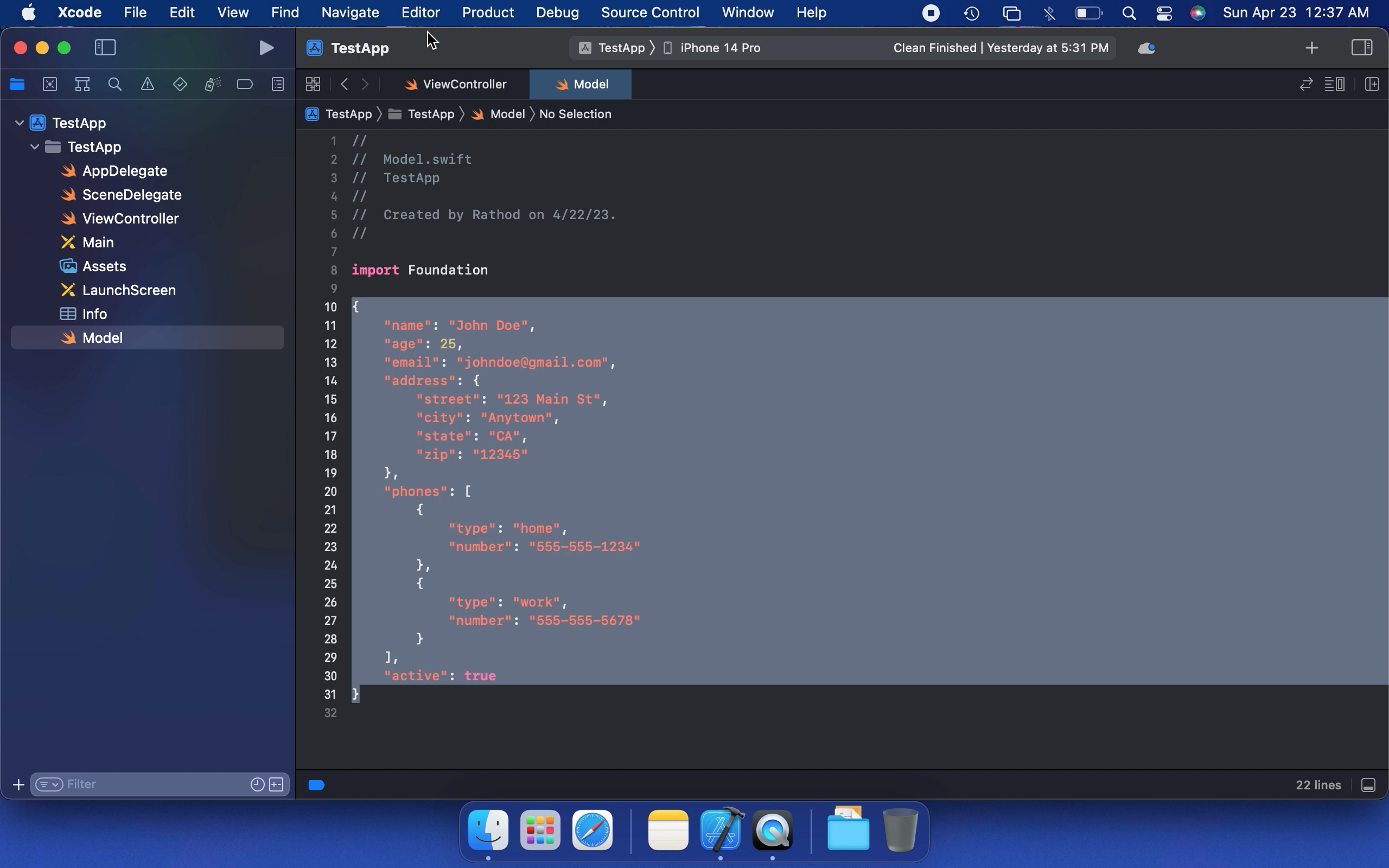Screen dimensions: 1389x868
Task: Open the Find navigator magnifier icon
Action: [115, 85]
